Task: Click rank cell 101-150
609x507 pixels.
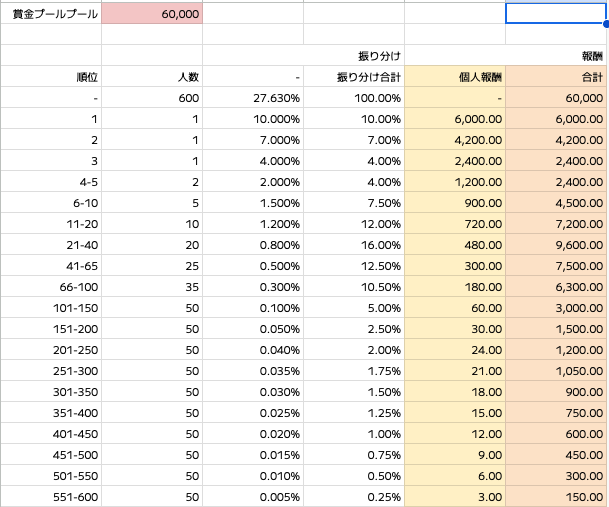Action: pyautogui.click(x=51, y=307)
